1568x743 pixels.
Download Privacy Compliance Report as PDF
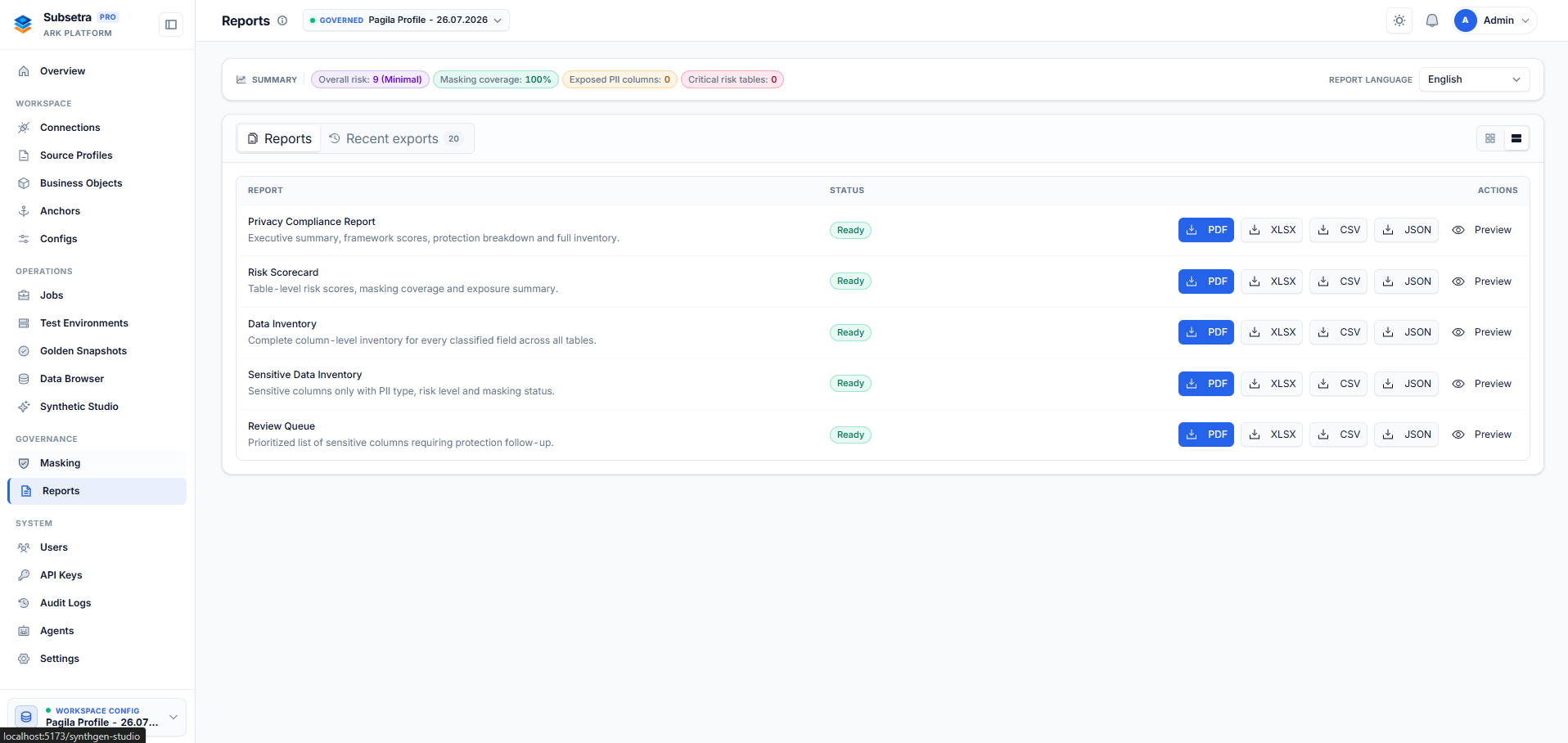click(x=1206, y=230)
